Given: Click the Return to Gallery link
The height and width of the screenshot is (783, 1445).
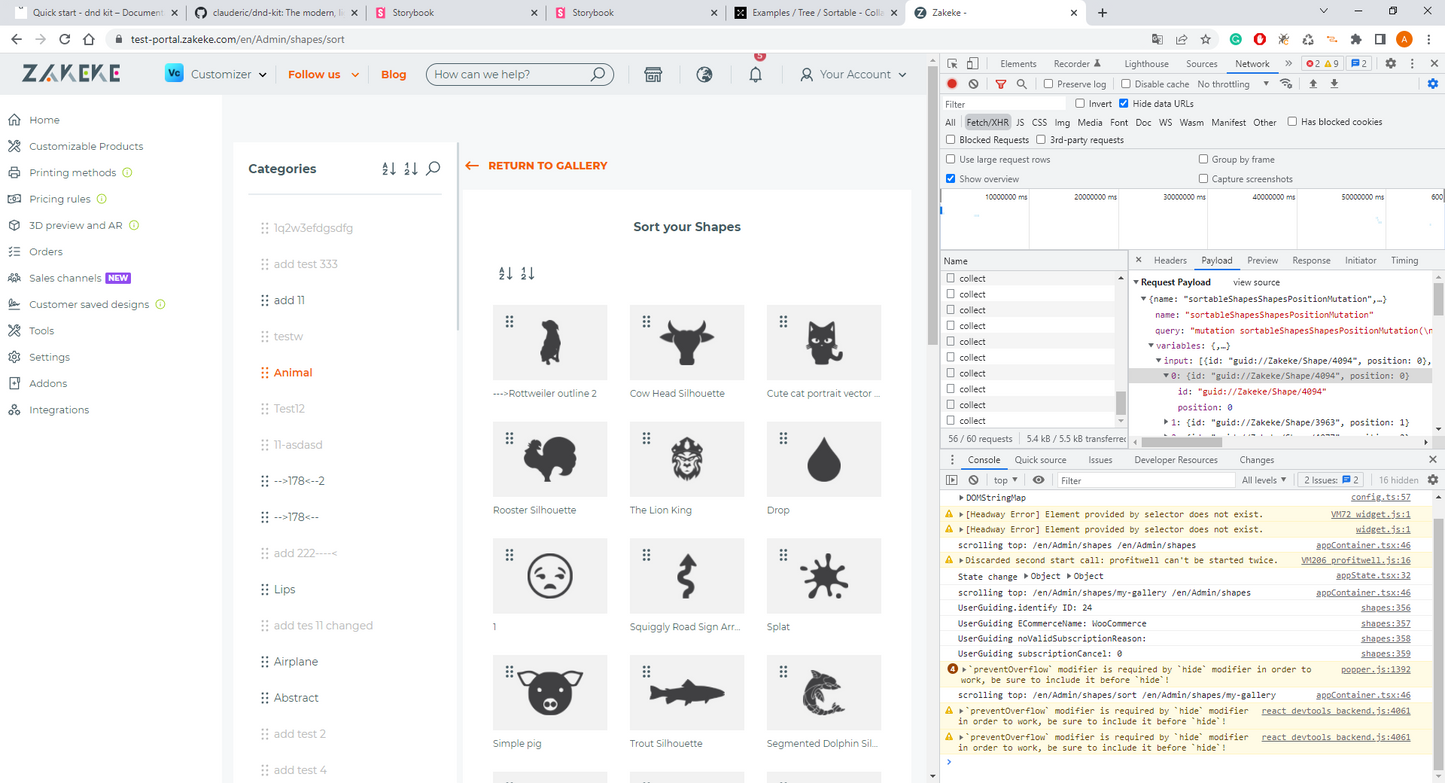Looking at the screenshot, I should 537,166.
